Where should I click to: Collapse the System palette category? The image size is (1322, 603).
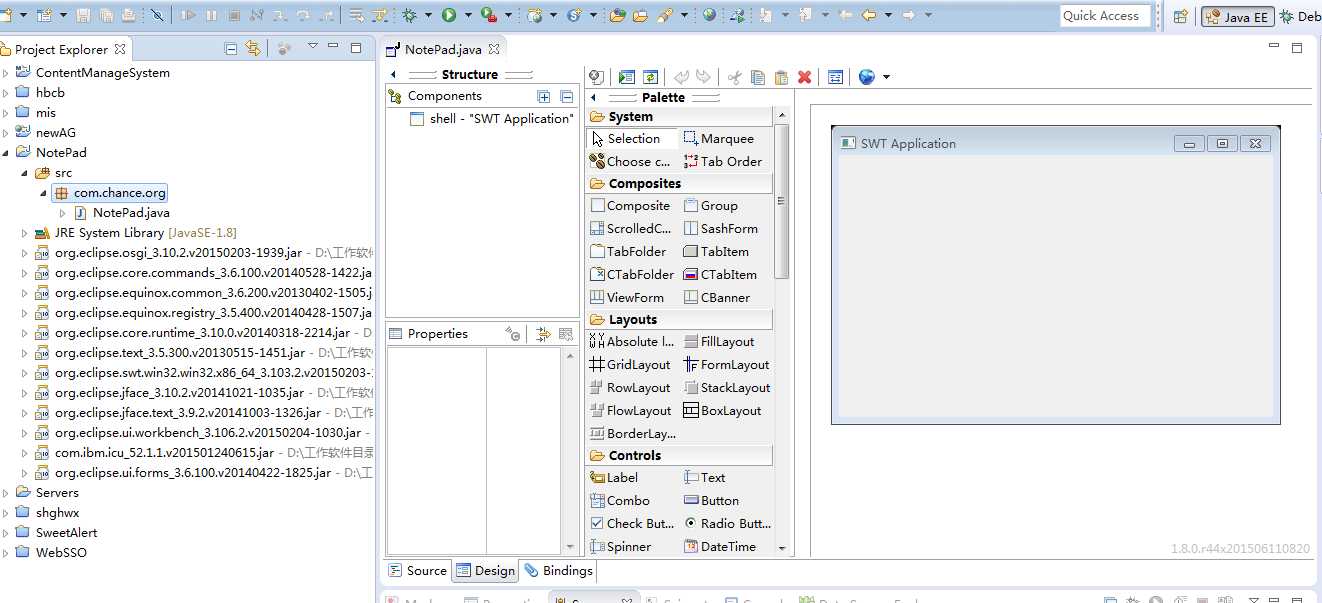click(679, 117)
